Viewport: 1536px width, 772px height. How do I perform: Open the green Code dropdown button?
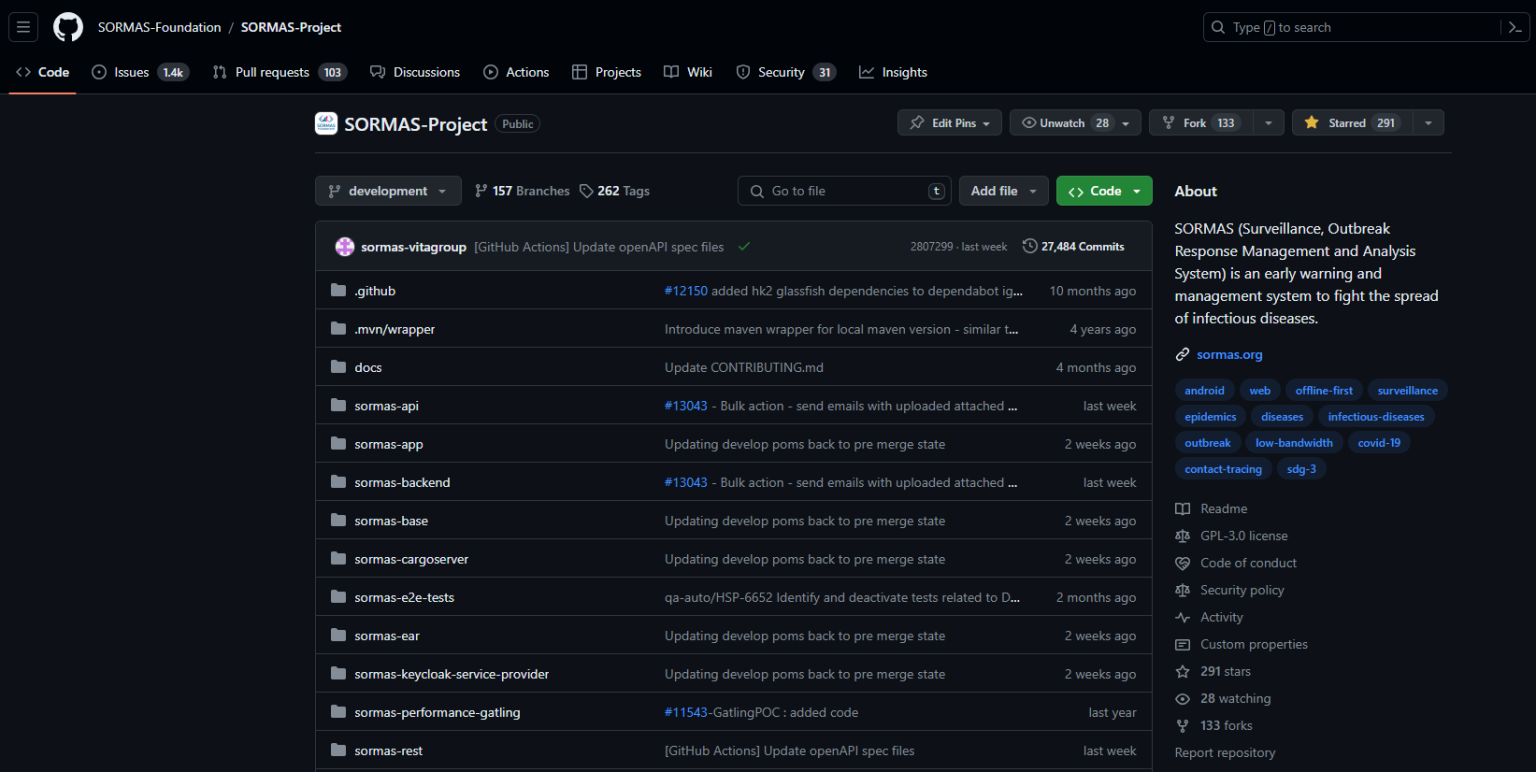pyautogui.click(x=1104, y=191)
